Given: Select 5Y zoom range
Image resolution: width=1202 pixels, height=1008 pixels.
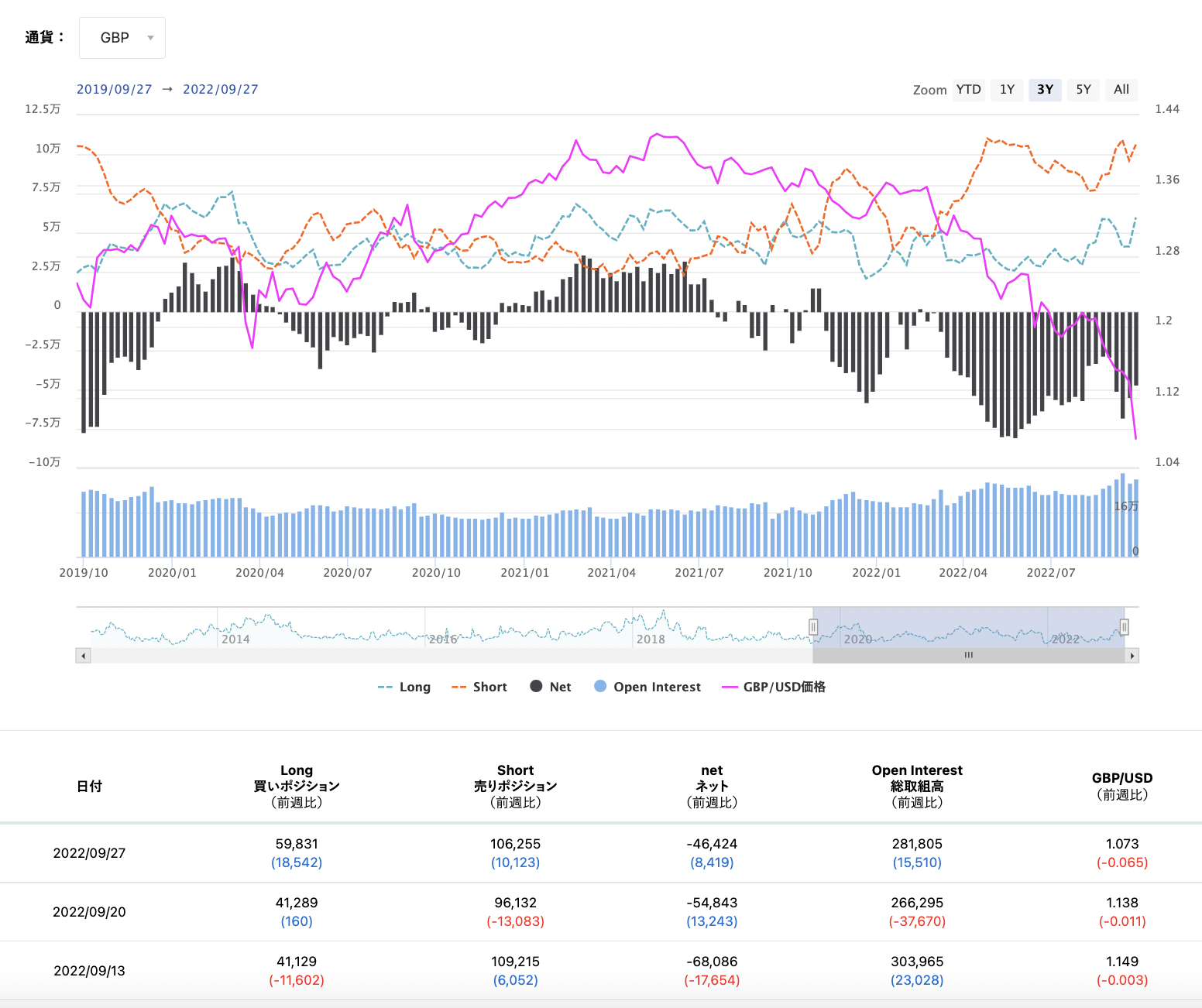Looking at the screenshot, I should pyautogui.click(x=1084, y=90).
